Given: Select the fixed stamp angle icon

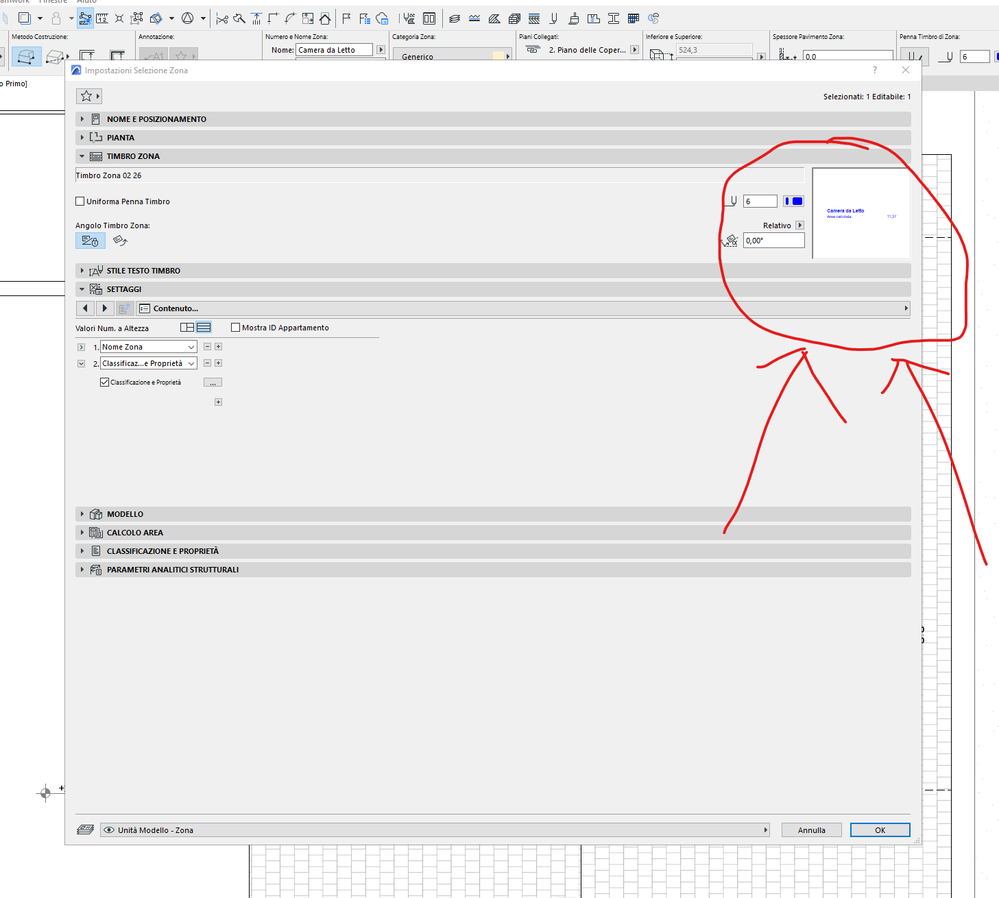Looking at the screenshot, I should tap(90, 241).
